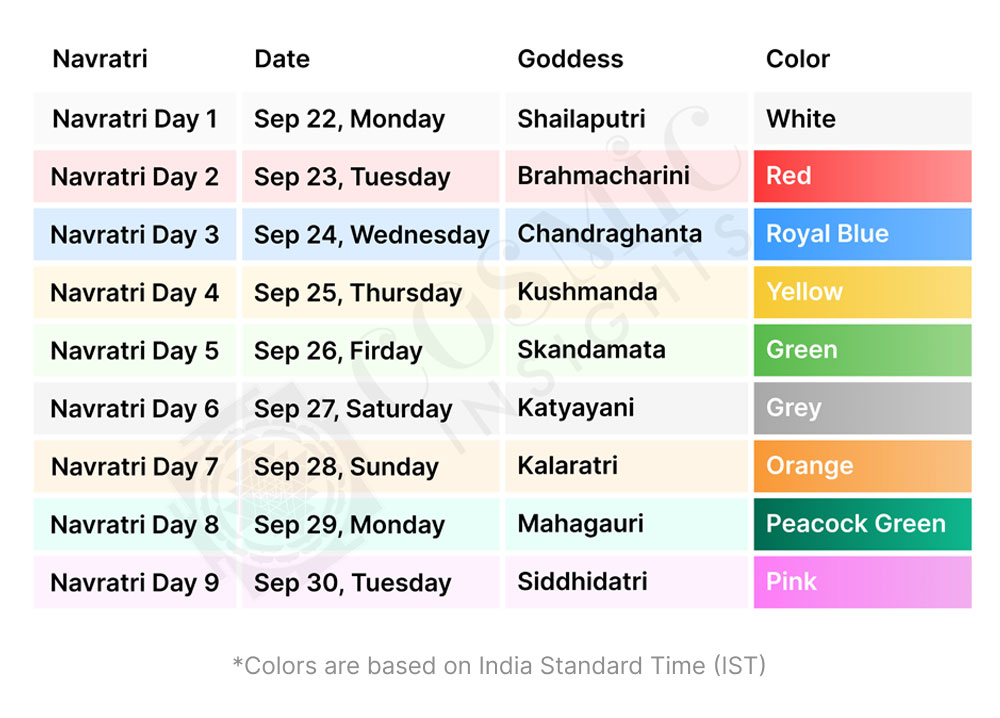Viewport: 1000px width, 718px height.
Task: Click the Sep 24, Wednesday date cell
Action: (371, 235)
